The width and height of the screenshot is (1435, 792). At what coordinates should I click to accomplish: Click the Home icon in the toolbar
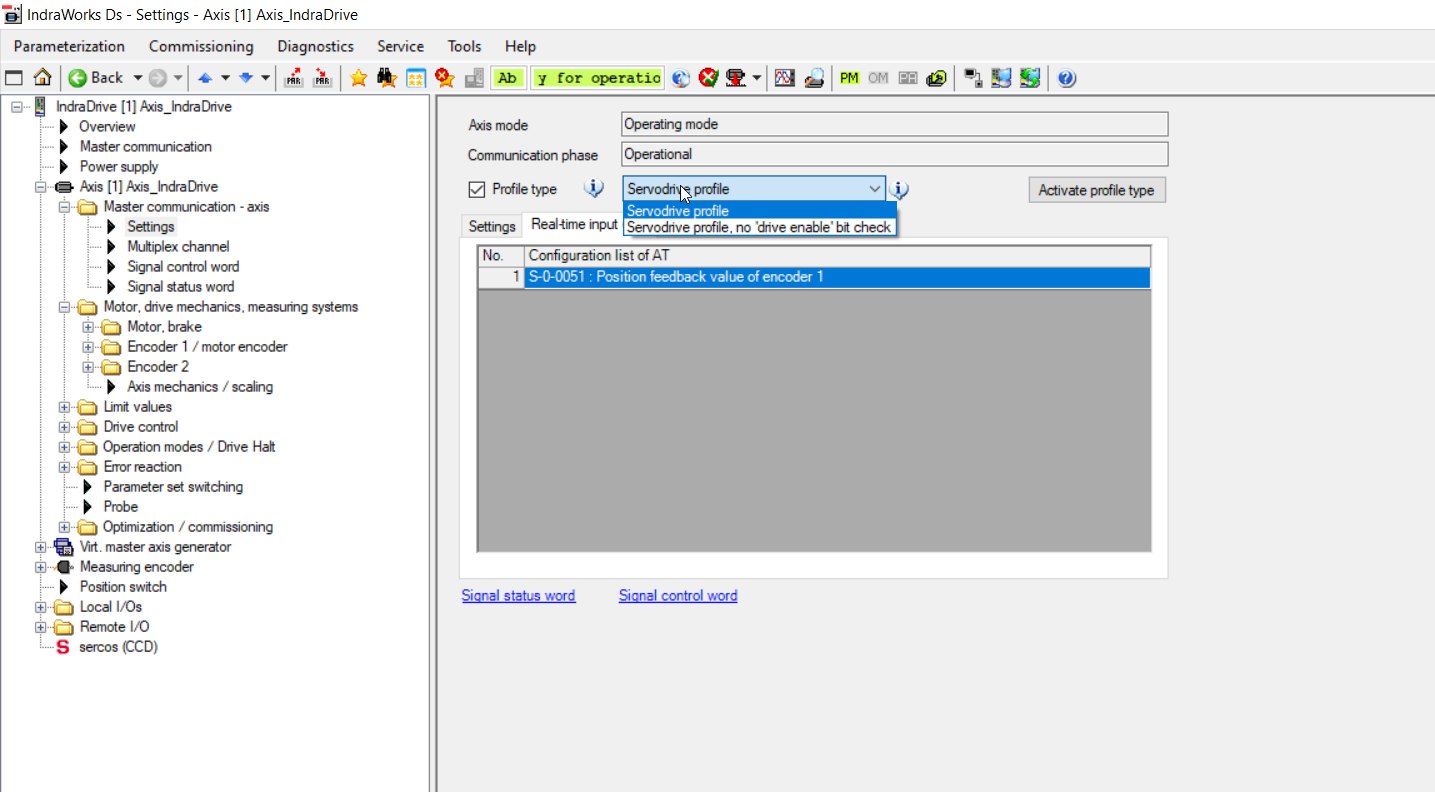pos(42,78)
